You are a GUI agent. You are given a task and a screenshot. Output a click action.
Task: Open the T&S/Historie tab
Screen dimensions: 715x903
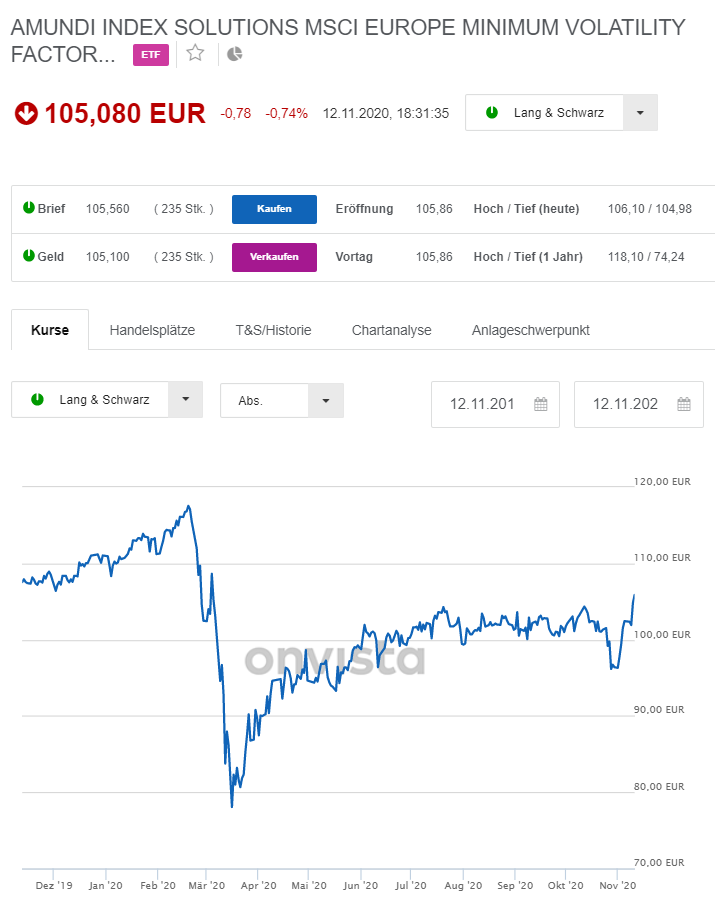pos(273,330)
